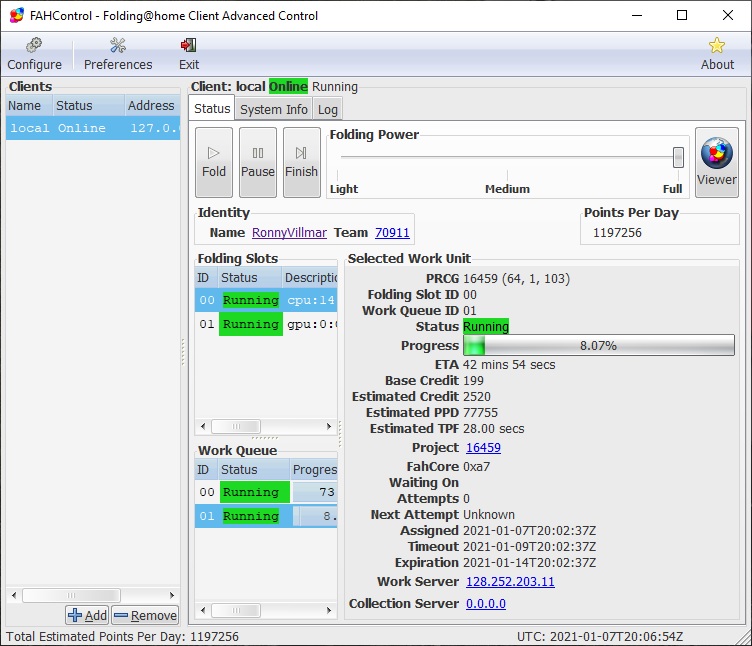The image size is (752, 646).
Task: Sort clients by Status column header
Action: [x=88, y=106]
